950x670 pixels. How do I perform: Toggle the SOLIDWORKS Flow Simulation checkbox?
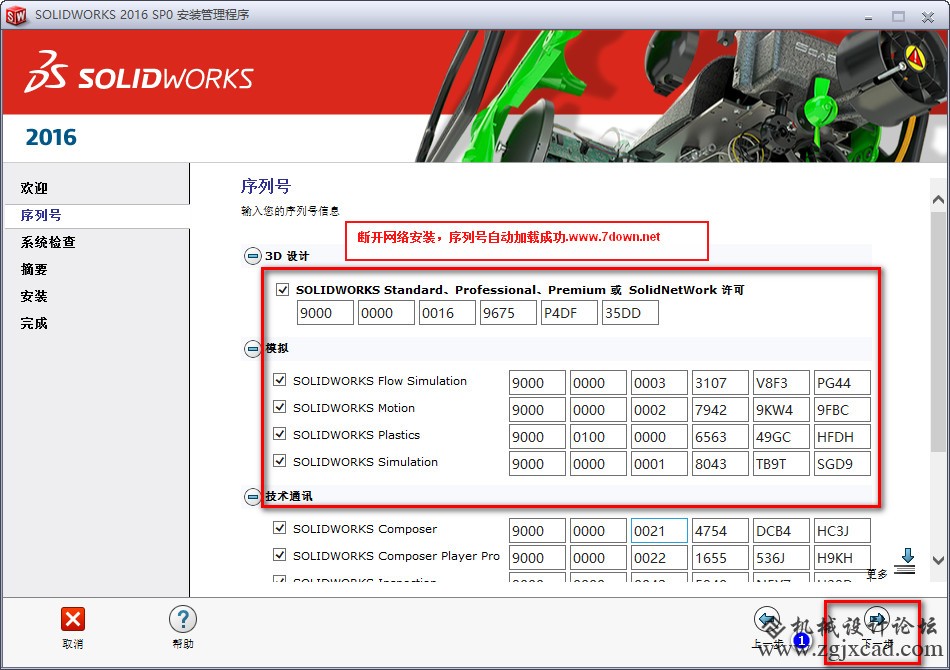click(279, 380)
